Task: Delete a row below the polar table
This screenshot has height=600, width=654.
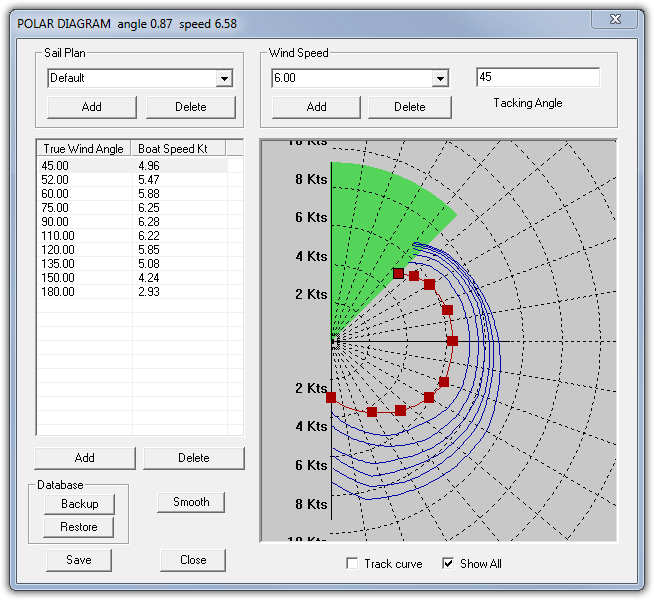Action: point(194,458)
